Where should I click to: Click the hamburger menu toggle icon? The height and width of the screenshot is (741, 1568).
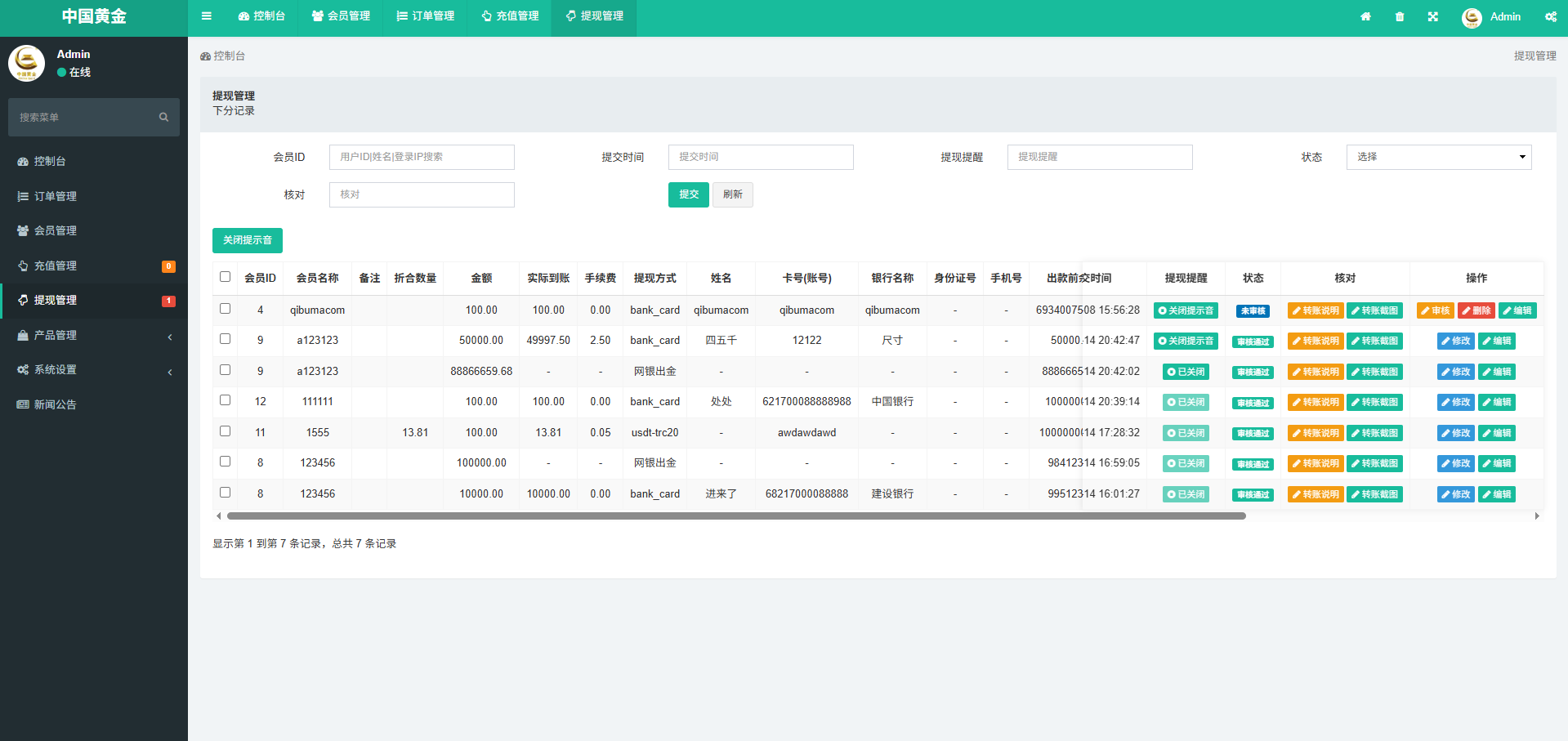[x=207, y=16]
